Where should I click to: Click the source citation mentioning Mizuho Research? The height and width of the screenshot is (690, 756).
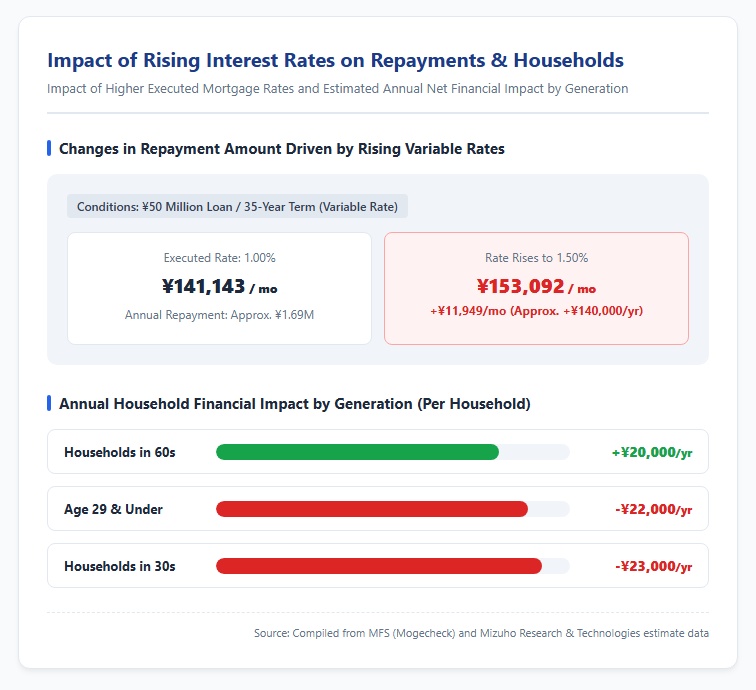click(481, 633)
